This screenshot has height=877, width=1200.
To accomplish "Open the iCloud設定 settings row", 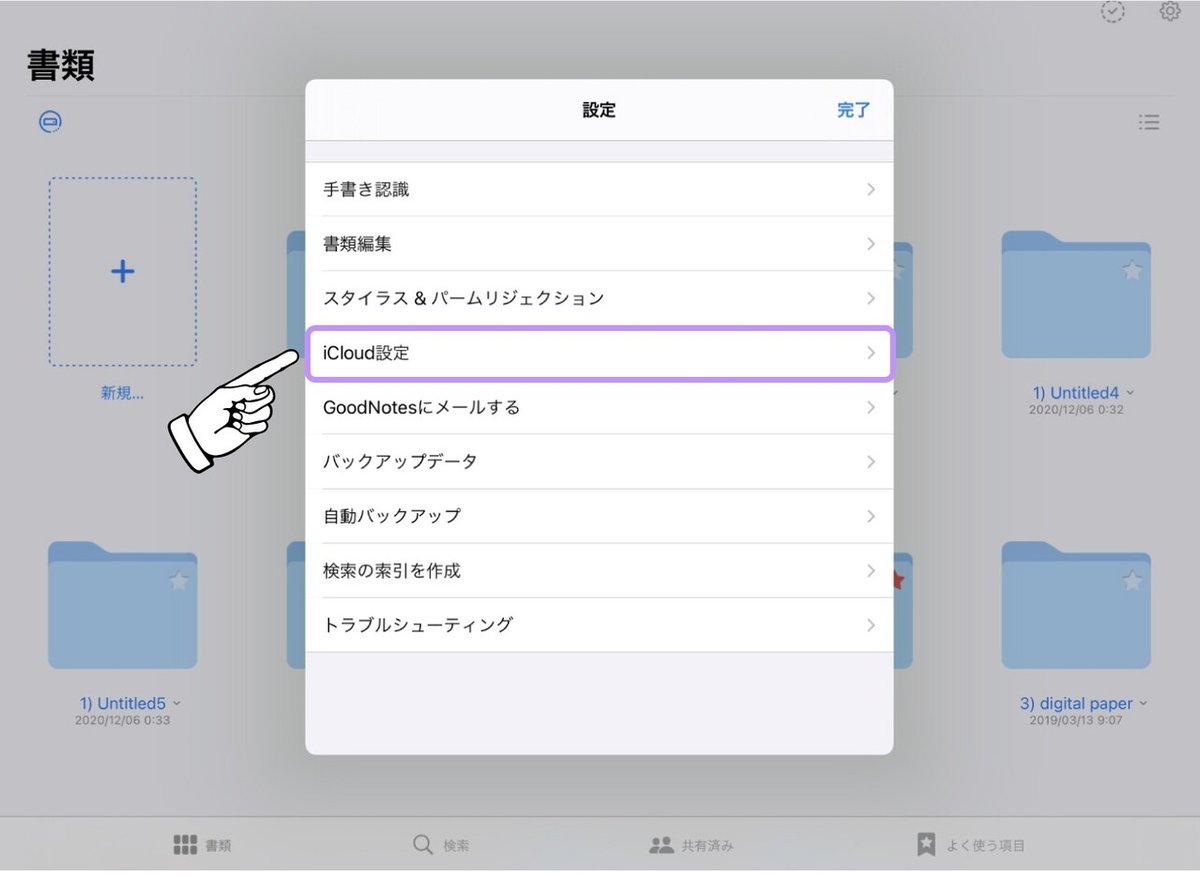I will point(600,353).
